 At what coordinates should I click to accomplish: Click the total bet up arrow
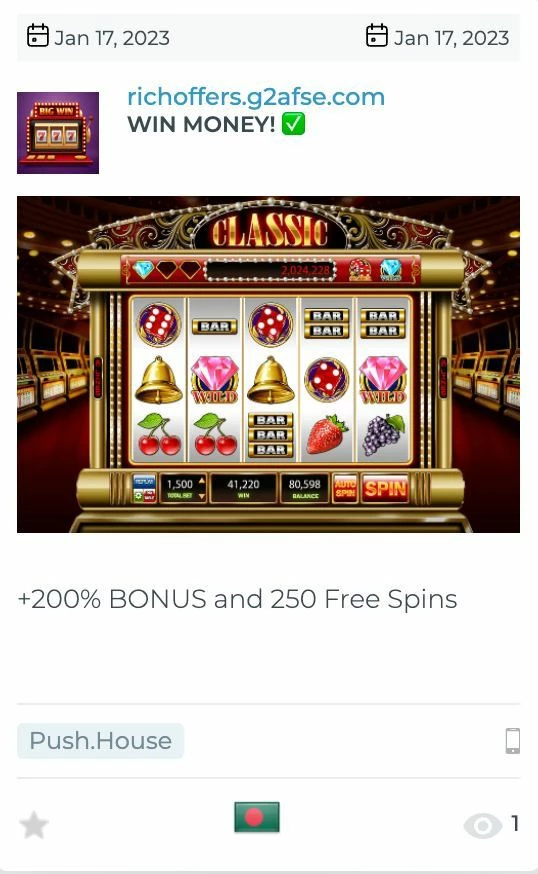point(202,480)
